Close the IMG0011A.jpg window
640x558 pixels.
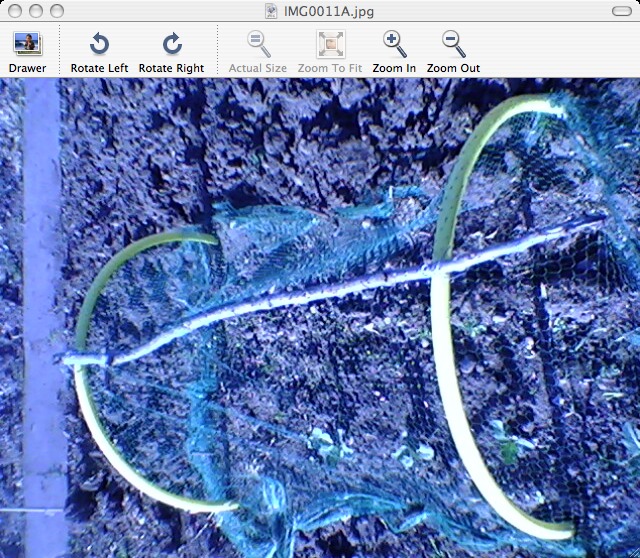pyautogui.click(x=14, y=11)
